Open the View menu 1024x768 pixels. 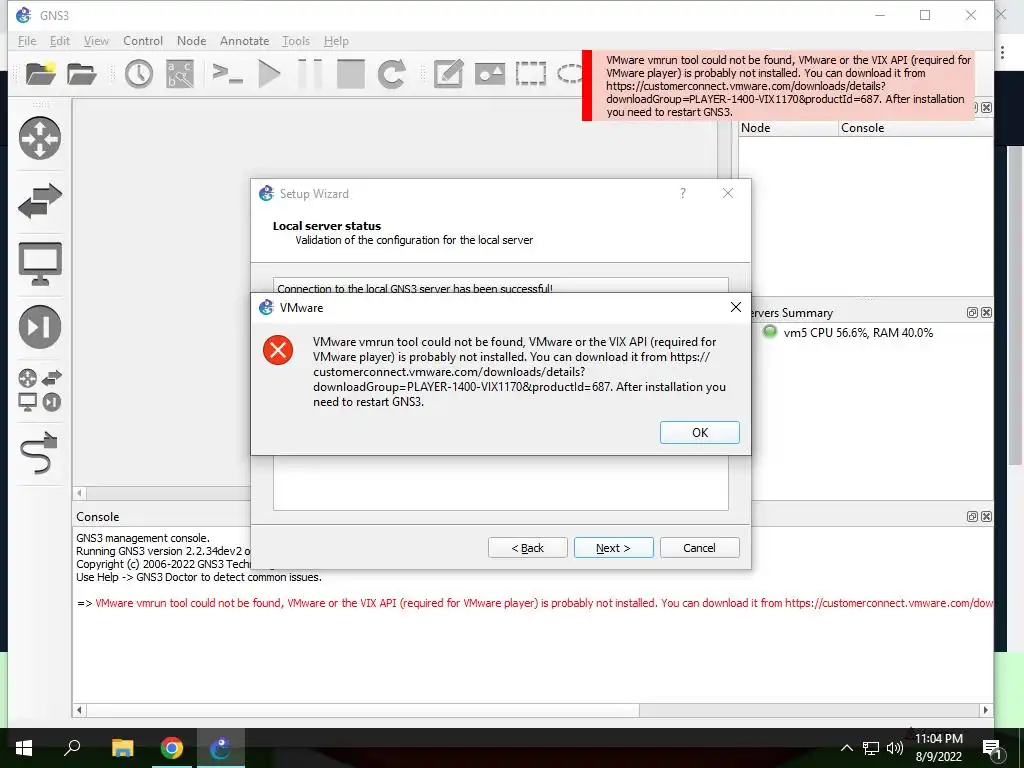click(x=96, y=40)
